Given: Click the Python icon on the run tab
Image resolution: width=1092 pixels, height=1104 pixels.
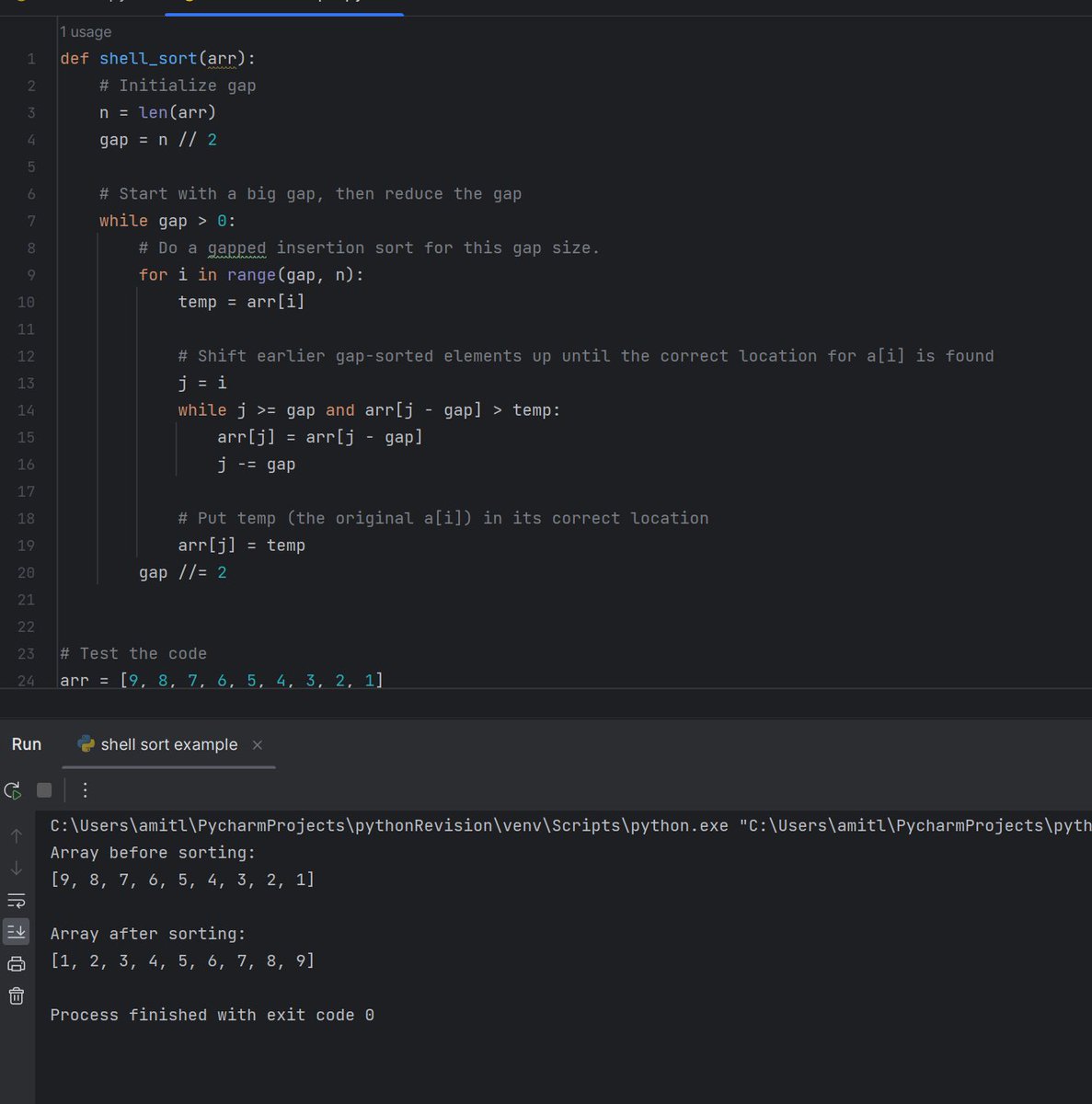Looking at the screenshot, I should [86, 744].
